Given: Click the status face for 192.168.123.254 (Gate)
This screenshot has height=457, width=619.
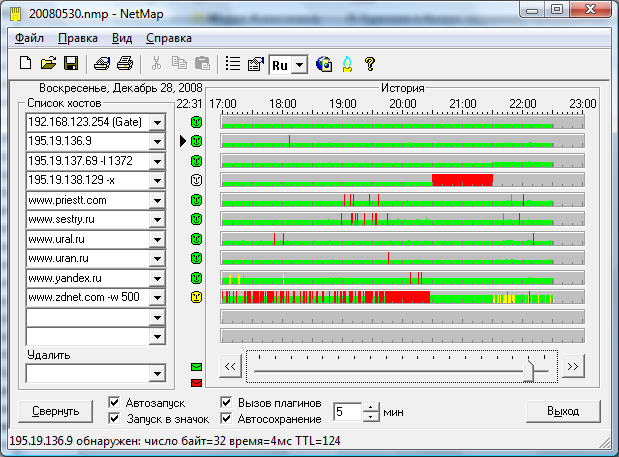Looking at the screenshot, I should 196,122.
